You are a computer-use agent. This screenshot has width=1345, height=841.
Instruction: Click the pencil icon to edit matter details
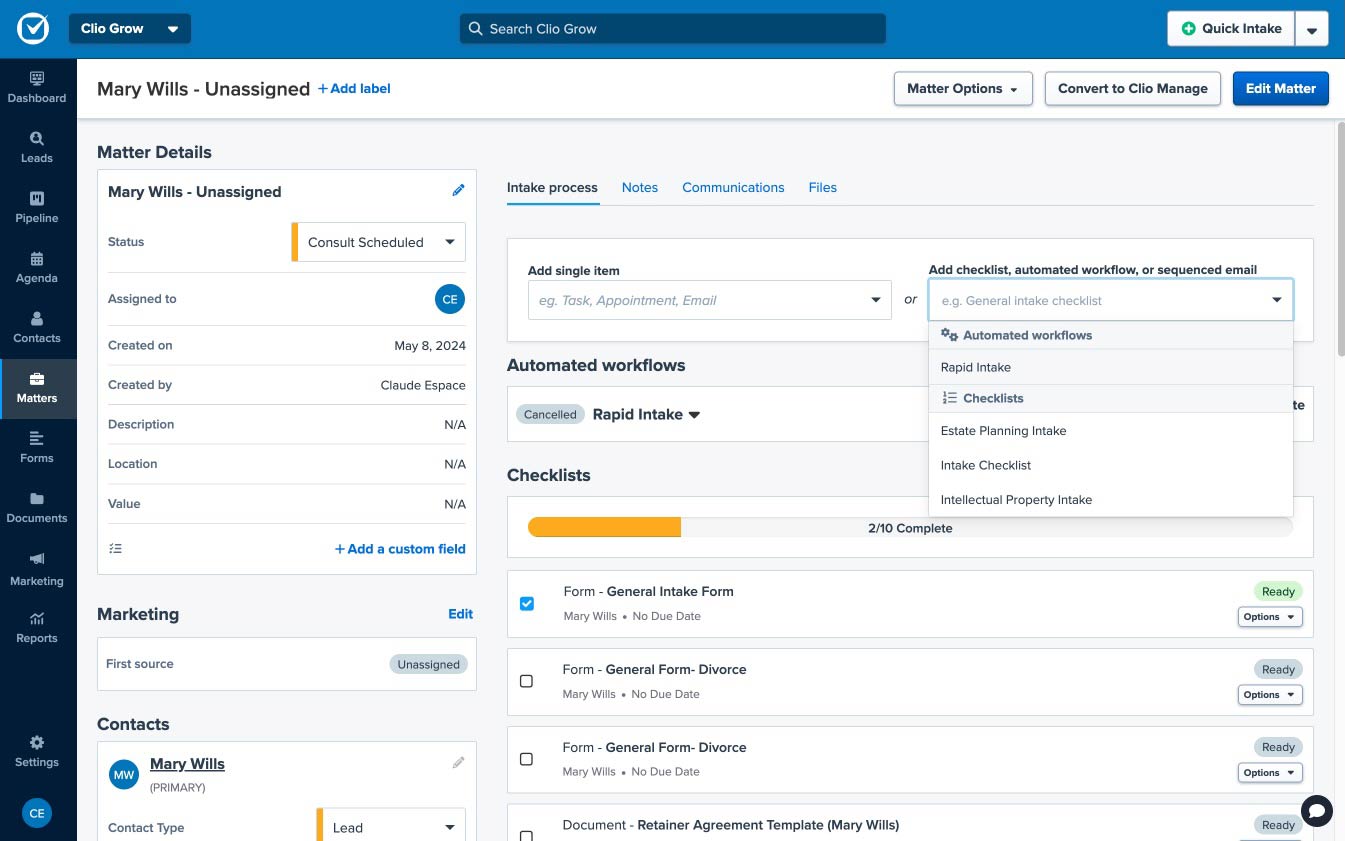[458, 190]
